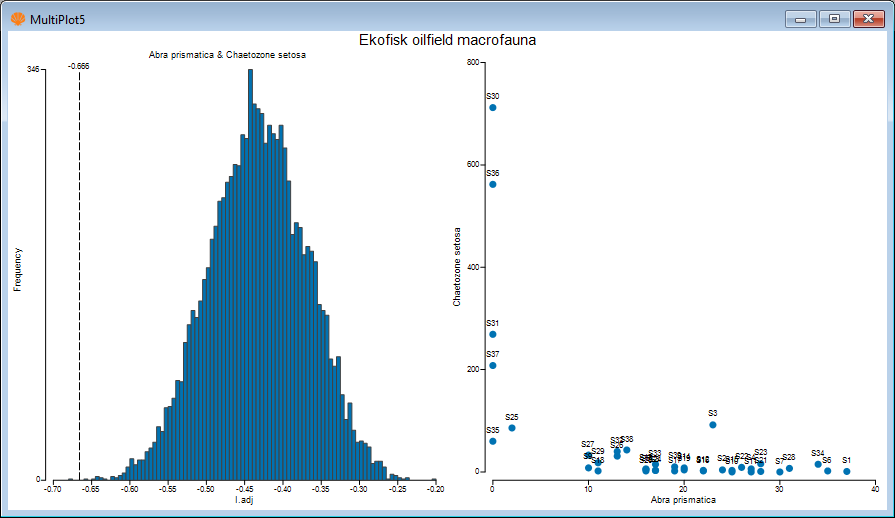Select the S30 data point in scatter plot
Screen dimensions: 895x518
pyautogui.click(x=493, y=108)
